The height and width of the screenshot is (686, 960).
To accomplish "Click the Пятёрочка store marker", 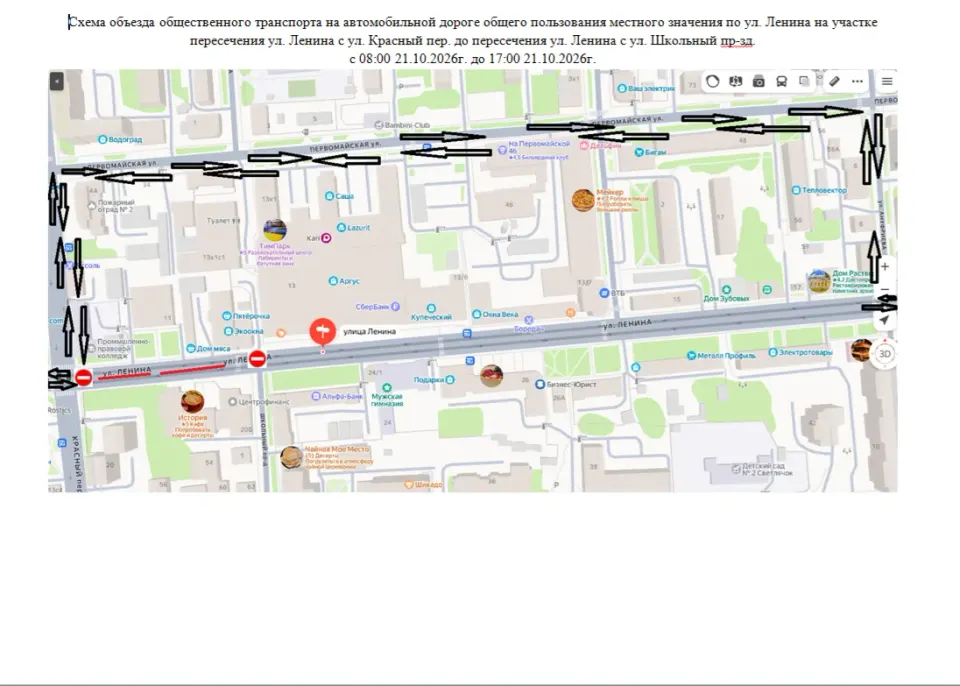I will (227, 316).
